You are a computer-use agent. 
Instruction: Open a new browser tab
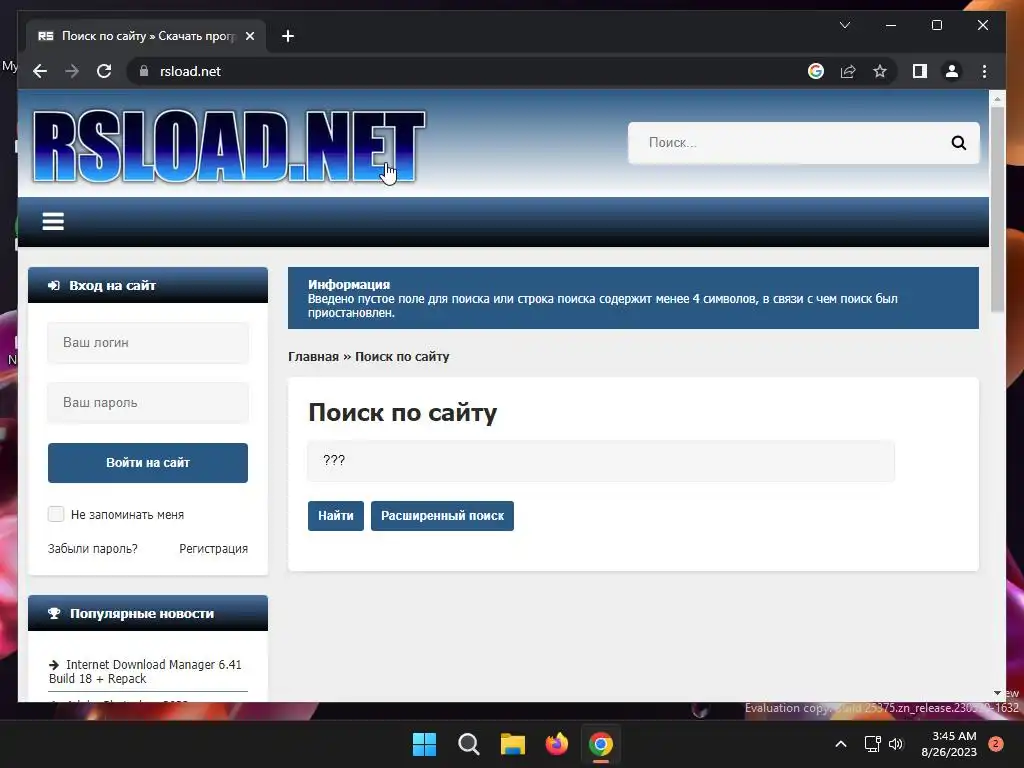287,36
